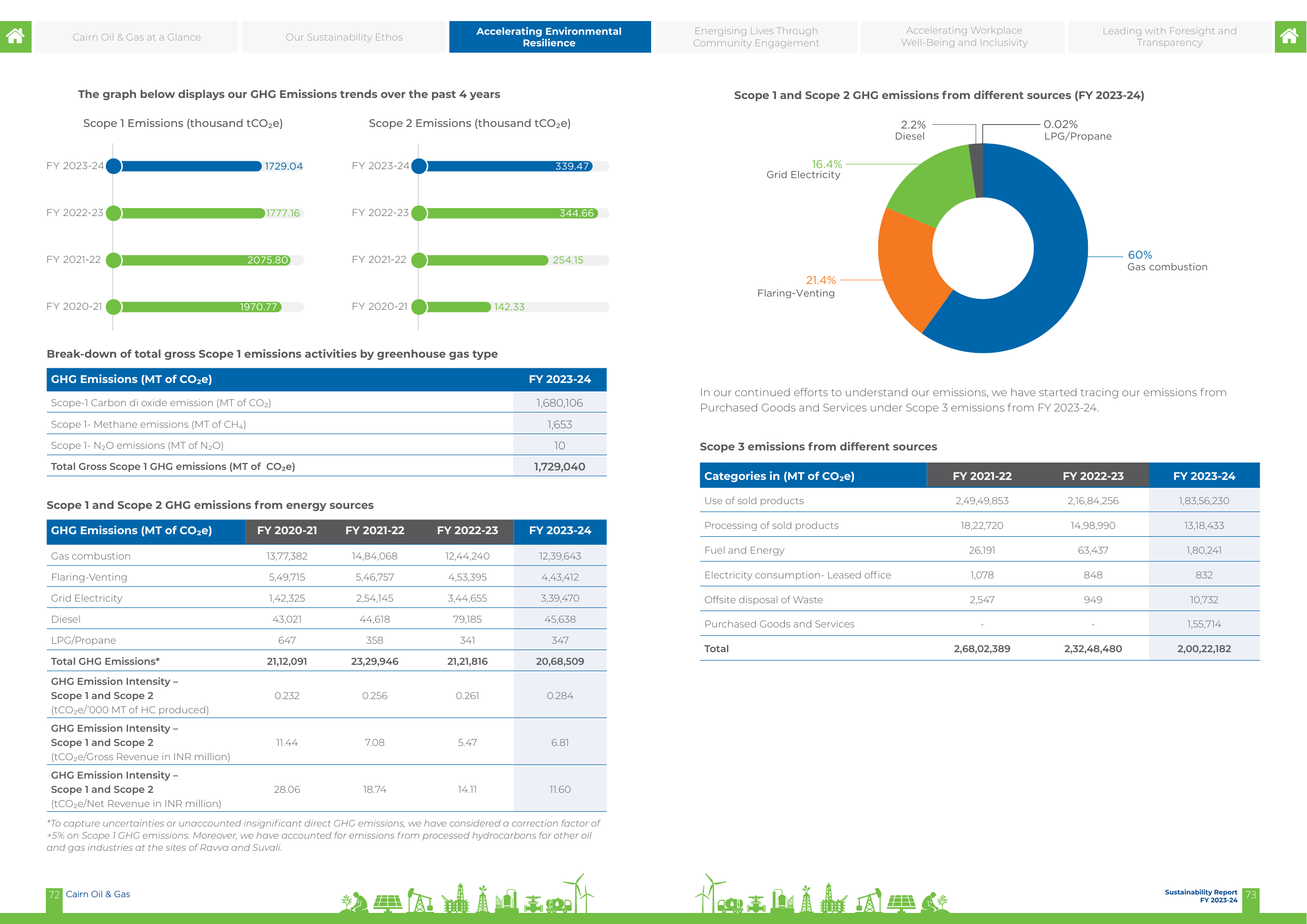Screen dimensions: 1307x924
Task: Click Grid Electricity FY 2022-23 value 3,44,655
Action: pos(467,598)
